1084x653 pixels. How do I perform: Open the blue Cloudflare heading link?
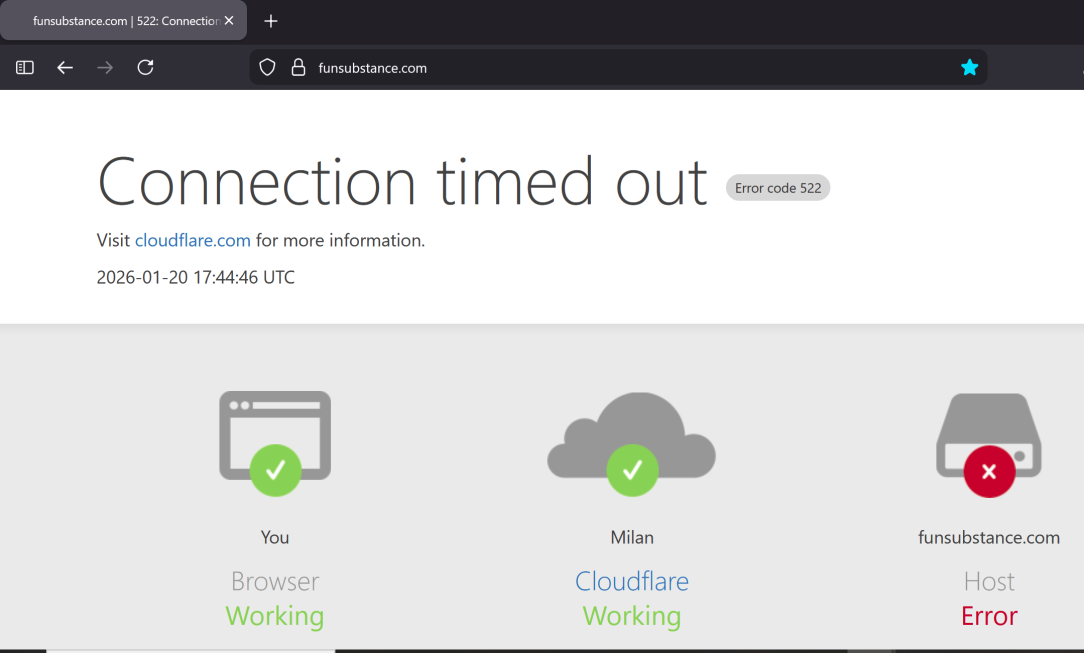tap(632, 582)
